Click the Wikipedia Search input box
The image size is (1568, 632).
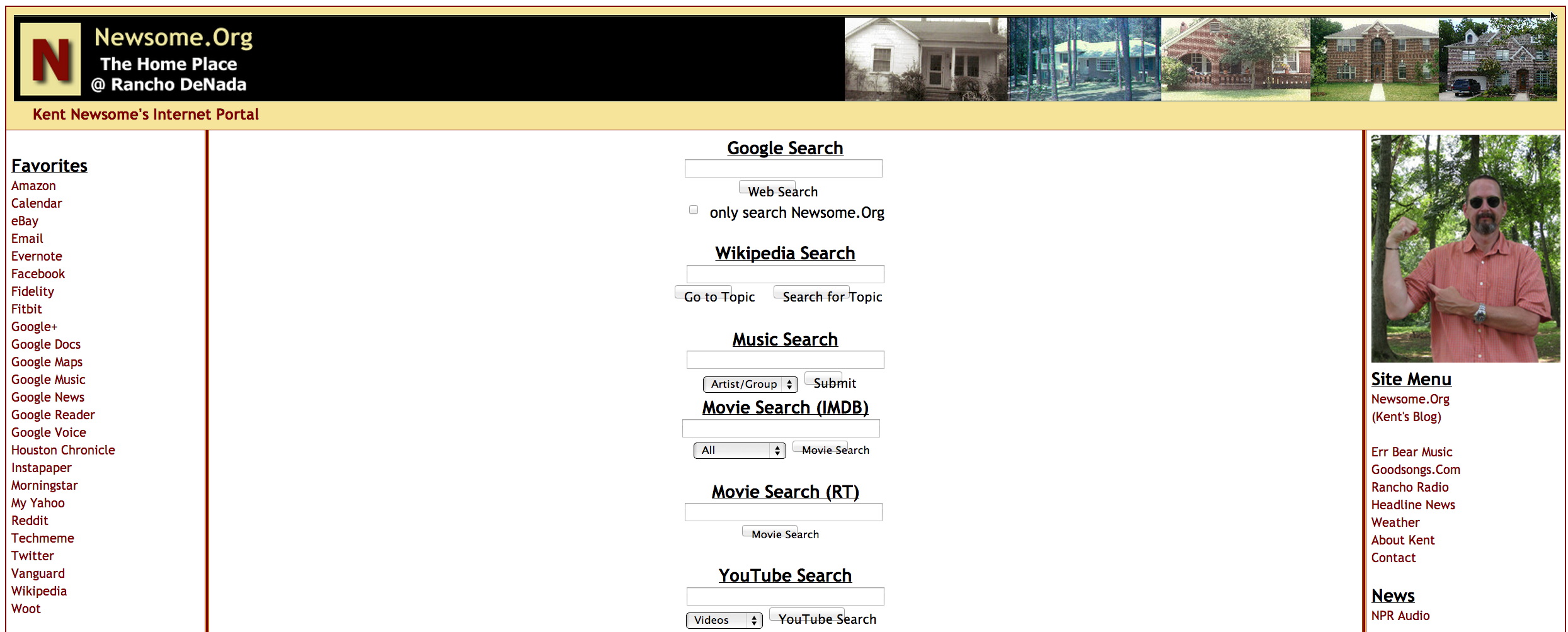tap(785, 274)
